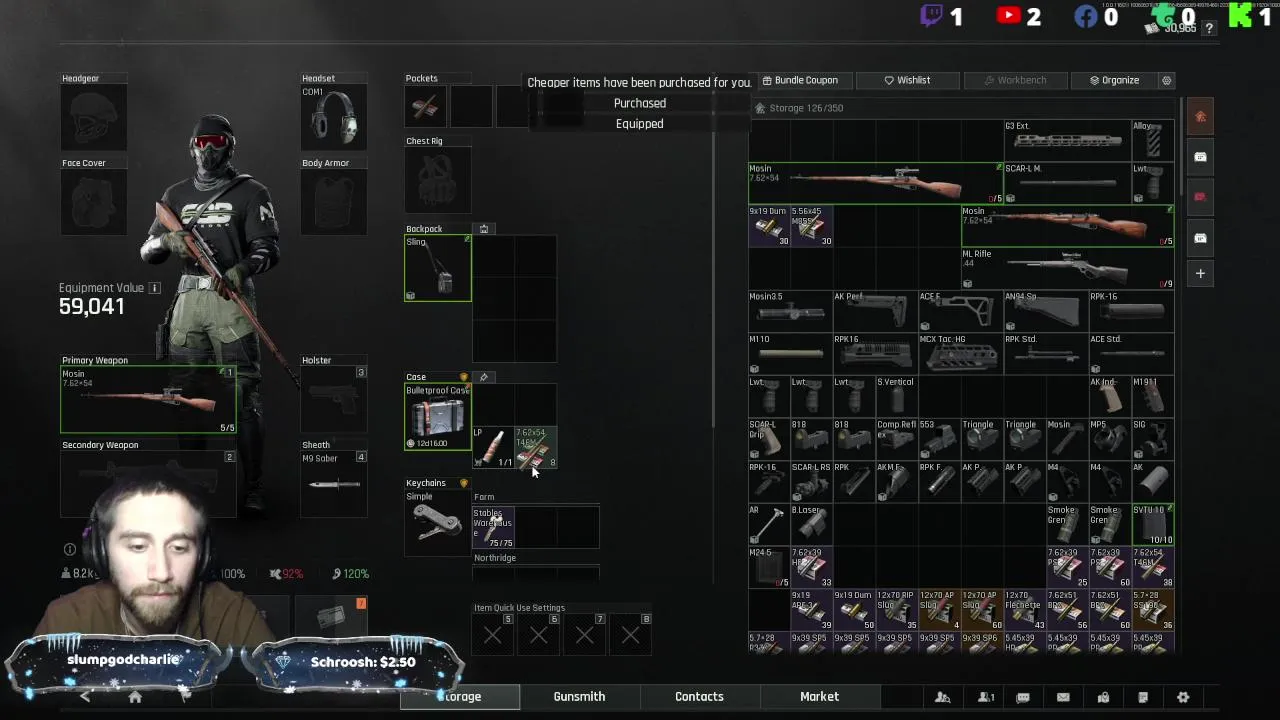Click the Twitch icon in stream overlay
This screenshot has width=1280, height=720.
tap(931, 15)
